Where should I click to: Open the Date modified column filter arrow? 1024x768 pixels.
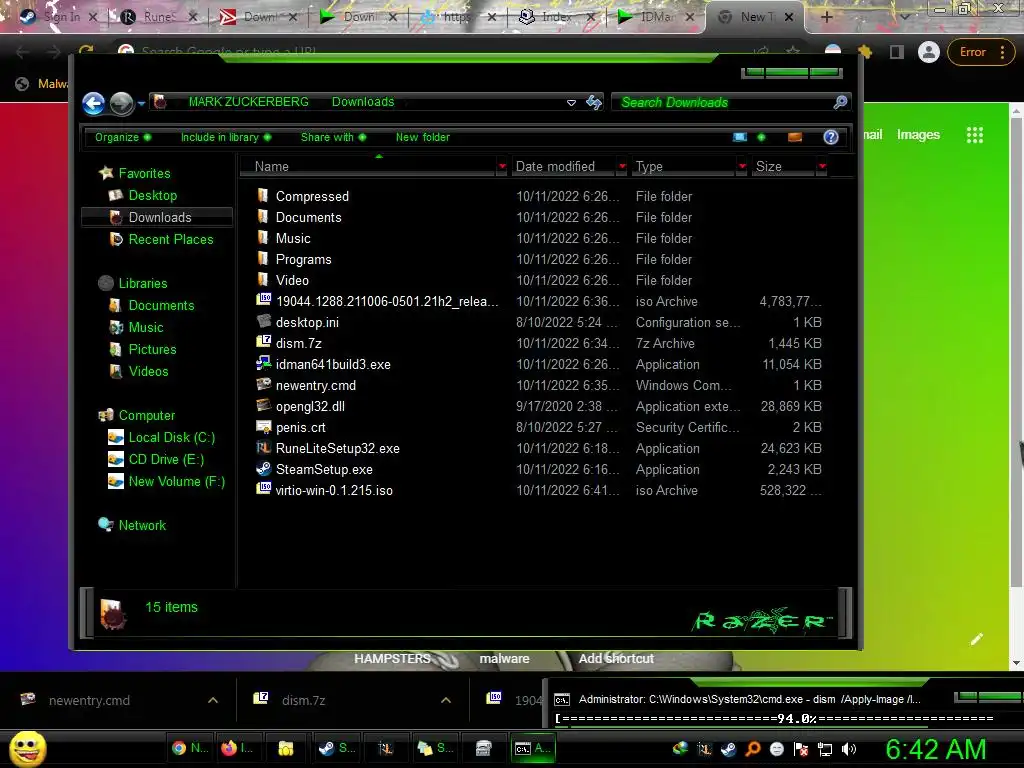pyautogui.click(x=622, y=167)
